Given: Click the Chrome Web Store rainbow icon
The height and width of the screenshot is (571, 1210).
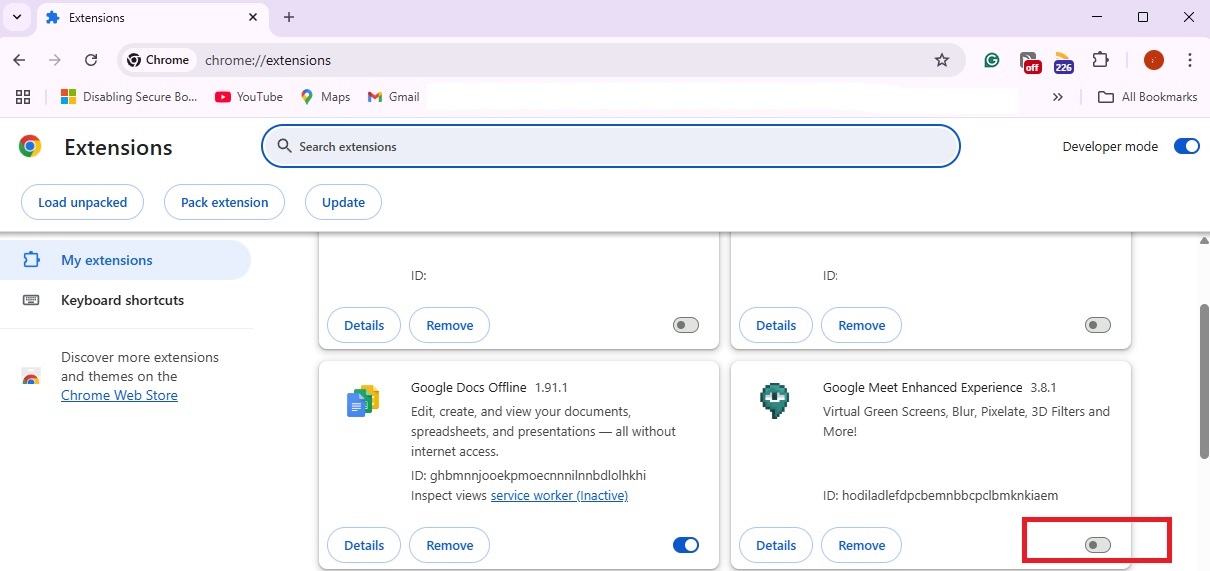Looking at the screenshot, I should tap(31, 377).
